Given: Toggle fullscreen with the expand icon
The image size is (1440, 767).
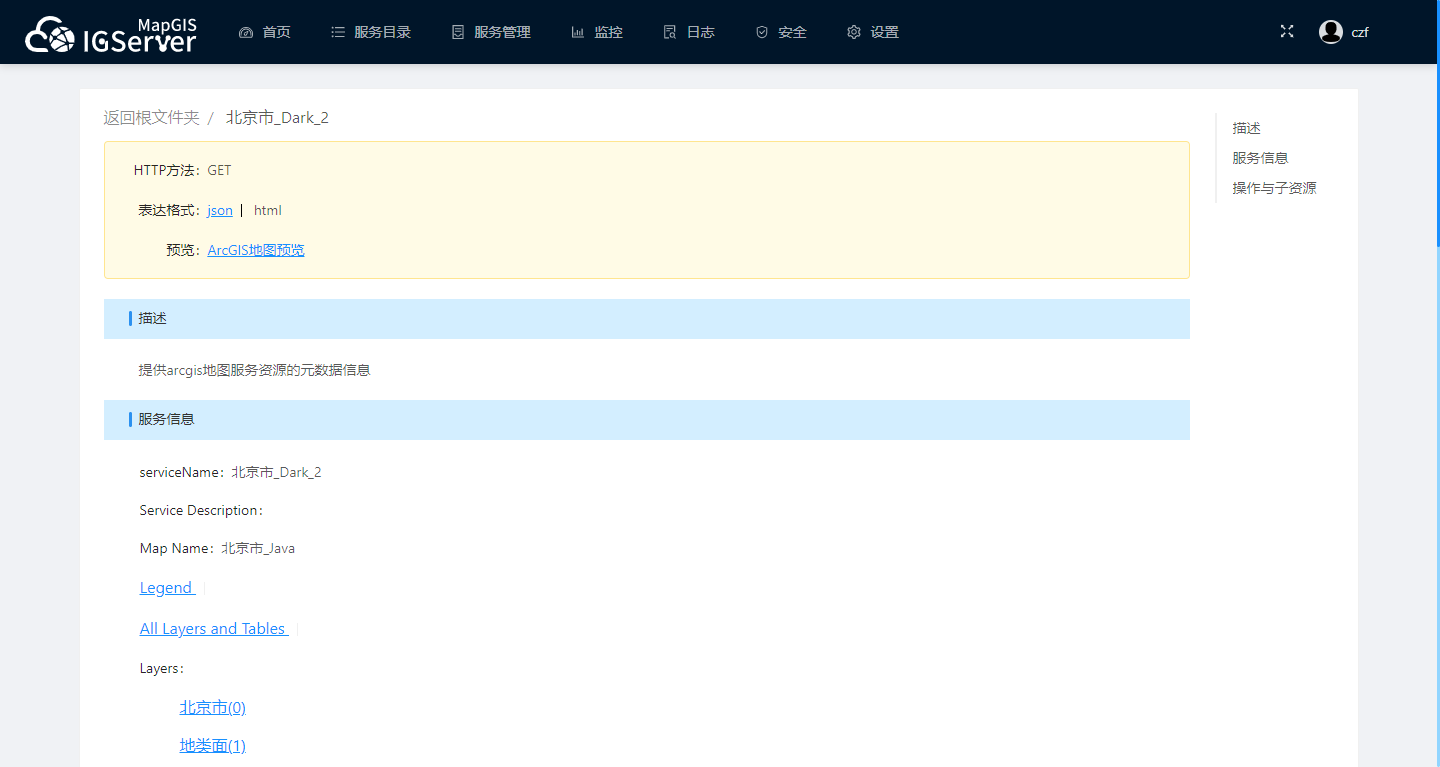Looking at the screenshot, I should click(1287, 32).
